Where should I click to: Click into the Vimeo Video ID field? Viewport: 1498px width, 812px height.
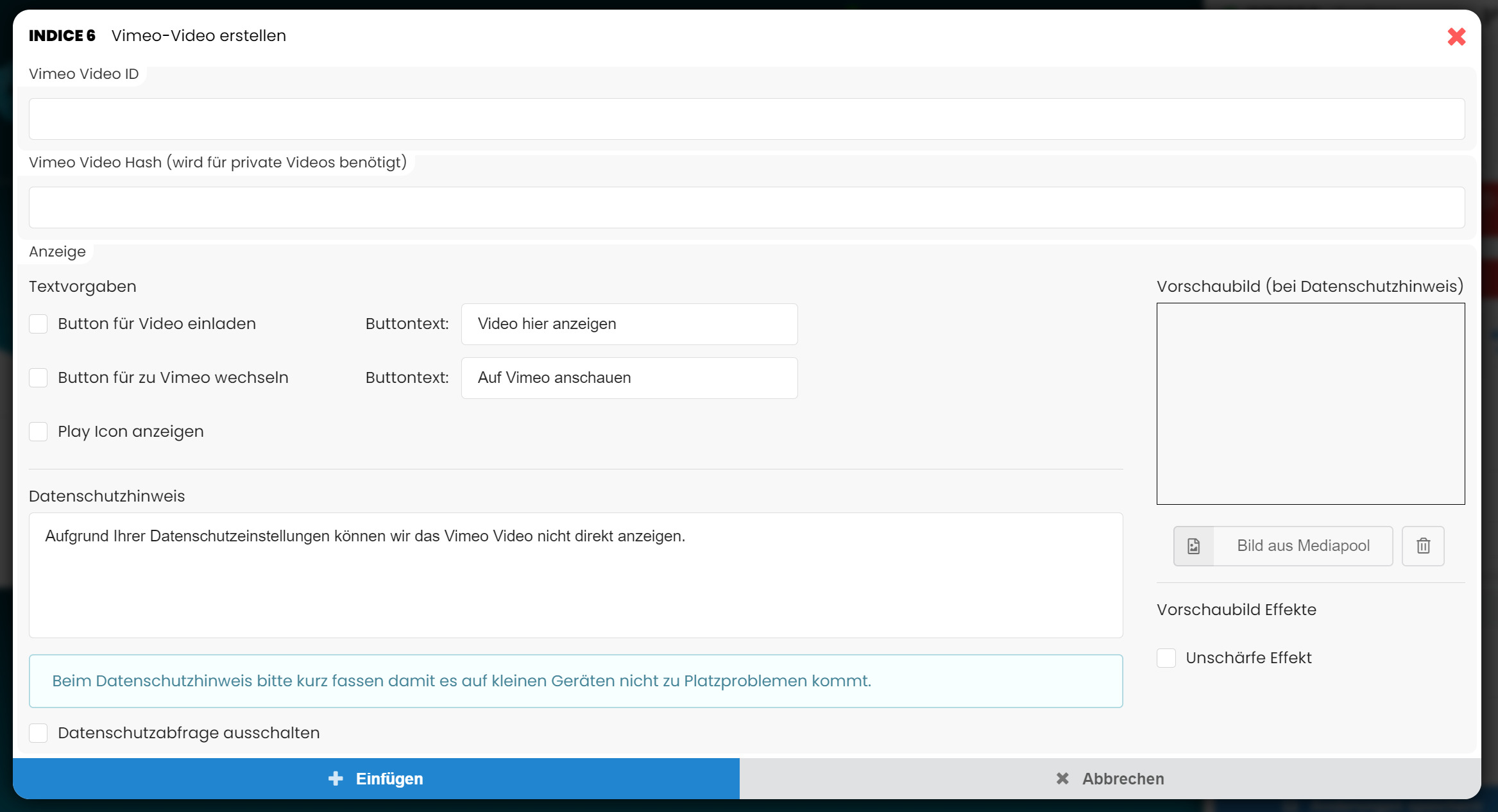coord(747,119)
